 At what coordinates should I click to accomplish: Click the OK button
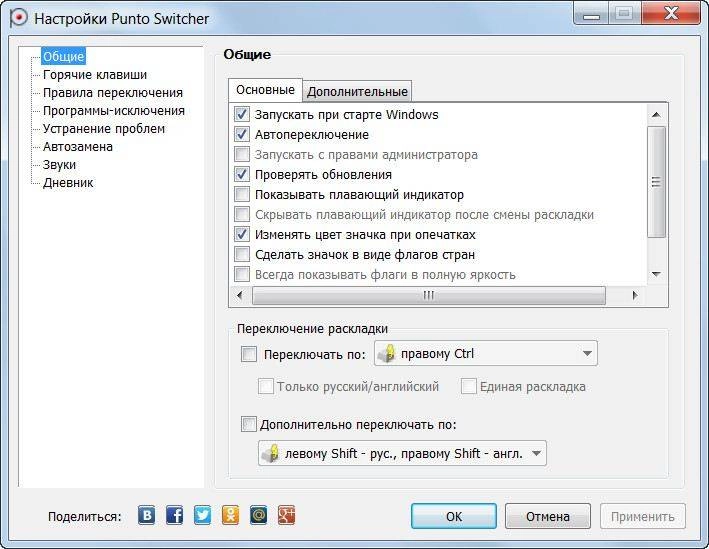pos(454,516)
